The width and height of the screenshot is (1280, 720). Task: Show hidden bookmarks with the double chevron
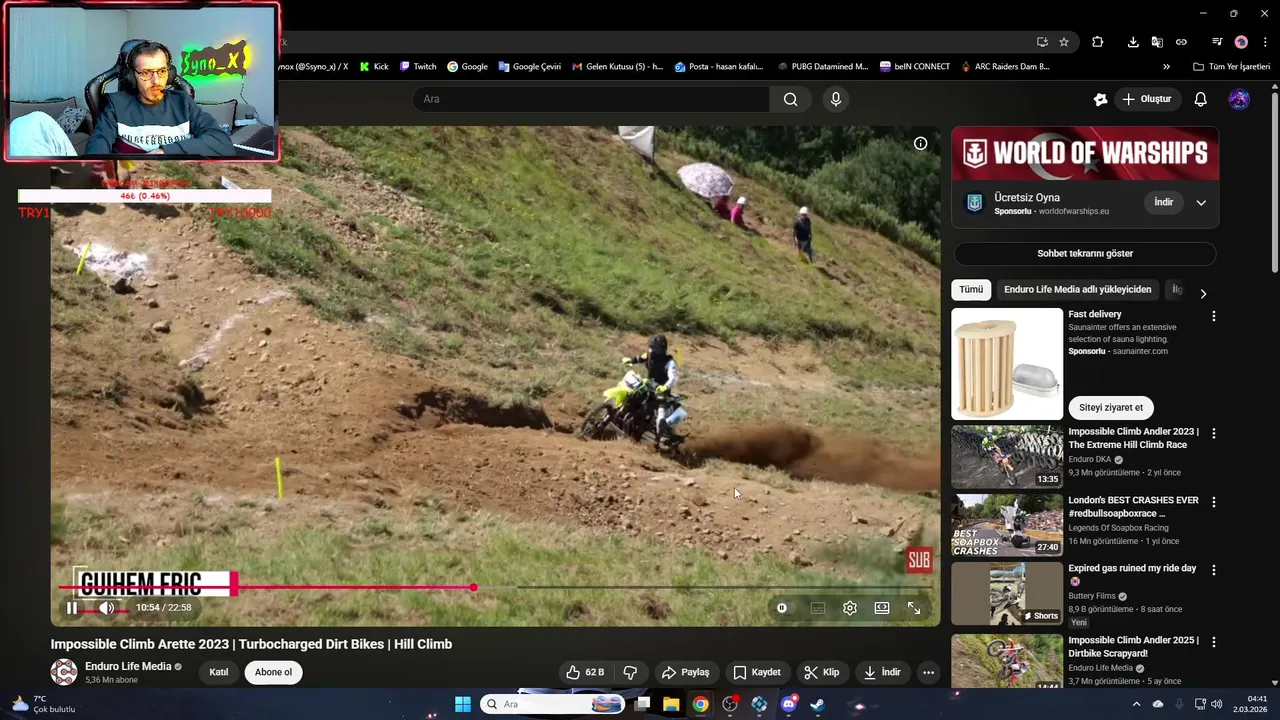click(x=1166, y=67)
